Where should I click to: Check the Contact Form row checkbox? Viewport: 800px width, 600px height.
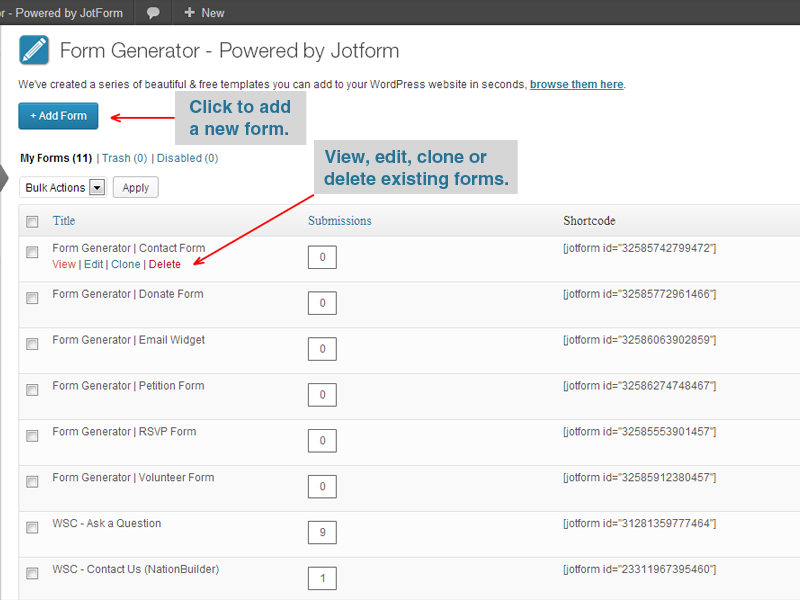(32, 251)
